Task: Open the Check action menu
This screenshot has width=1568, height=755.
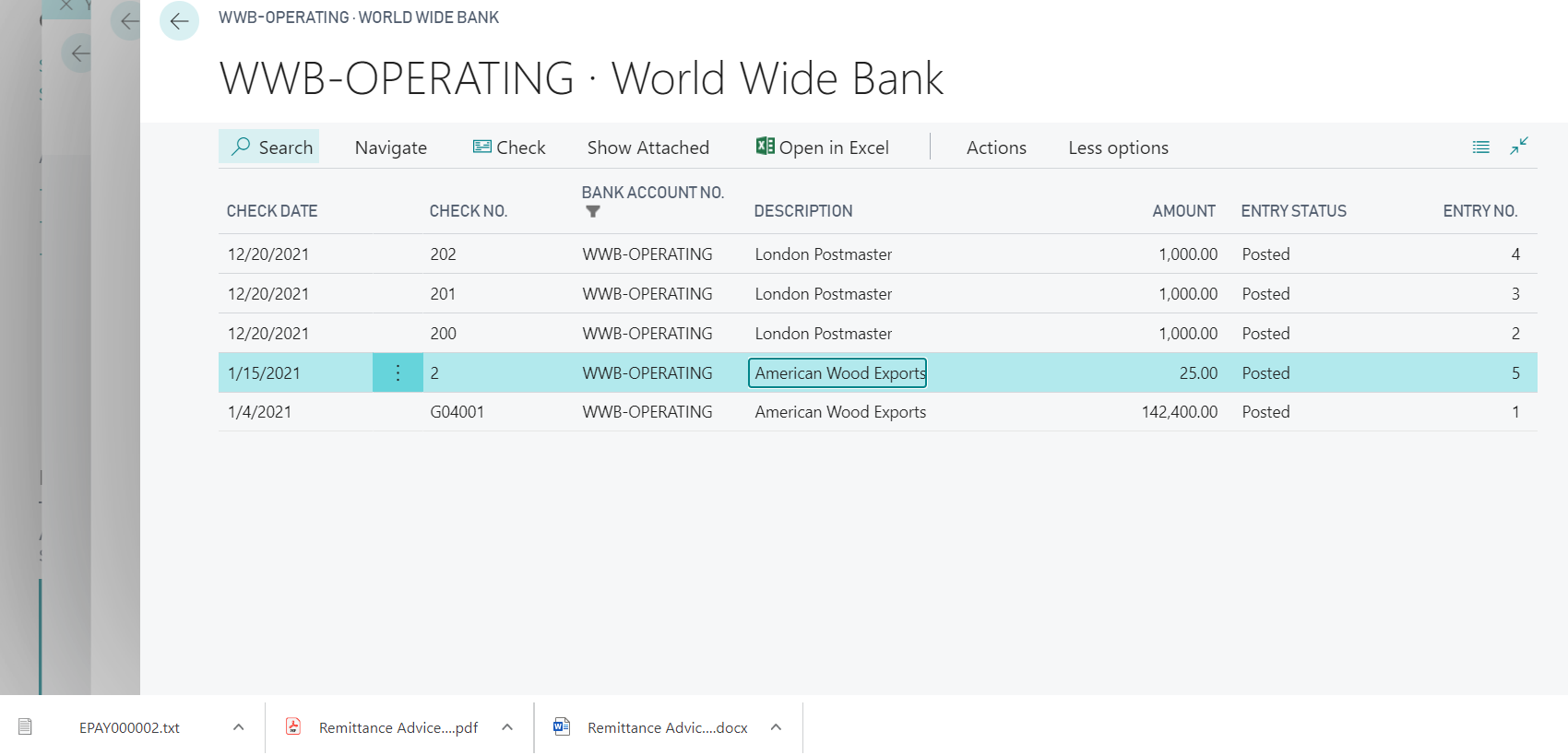Action: point(509,147)
